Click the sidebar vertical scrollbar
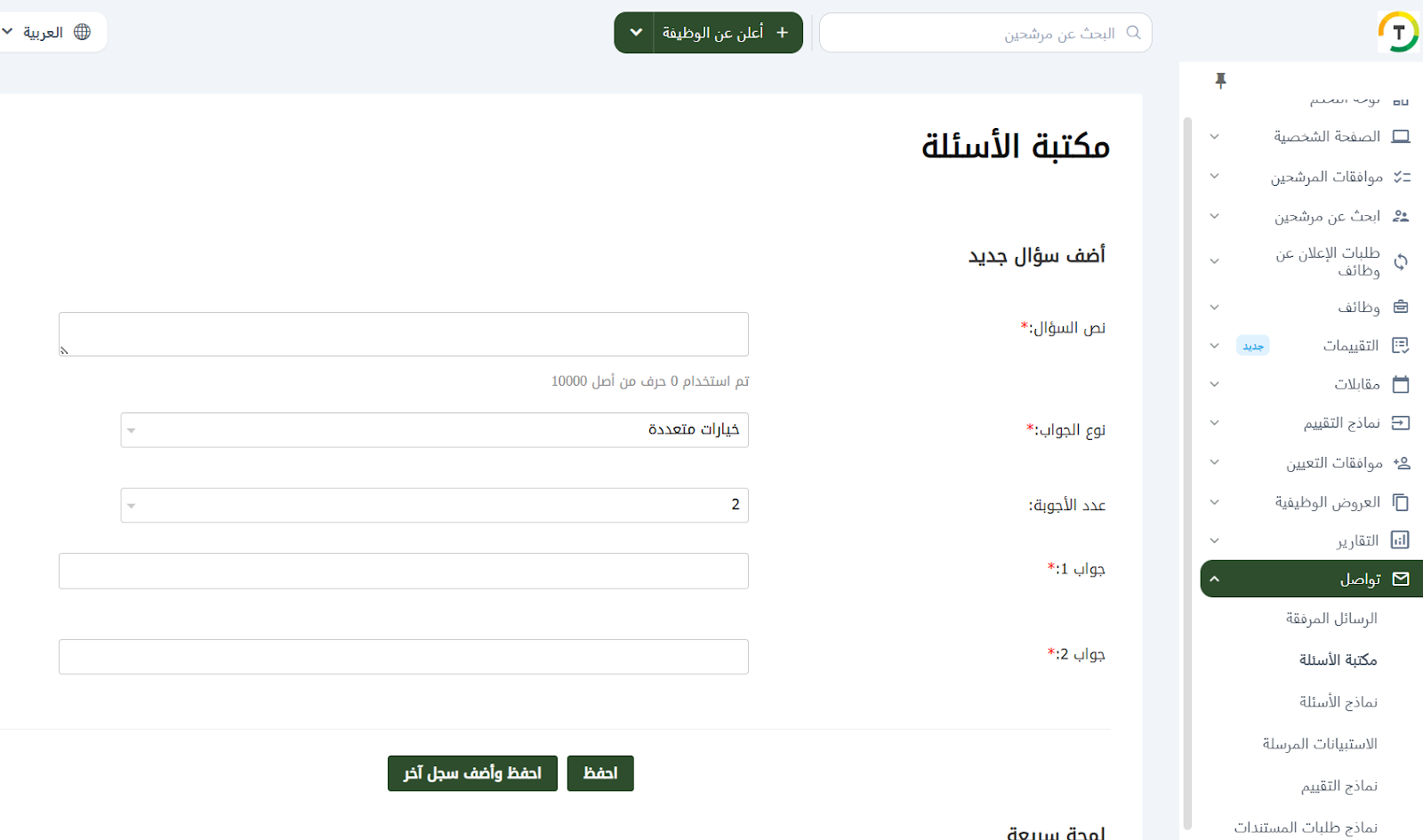 coord(1187,471)
